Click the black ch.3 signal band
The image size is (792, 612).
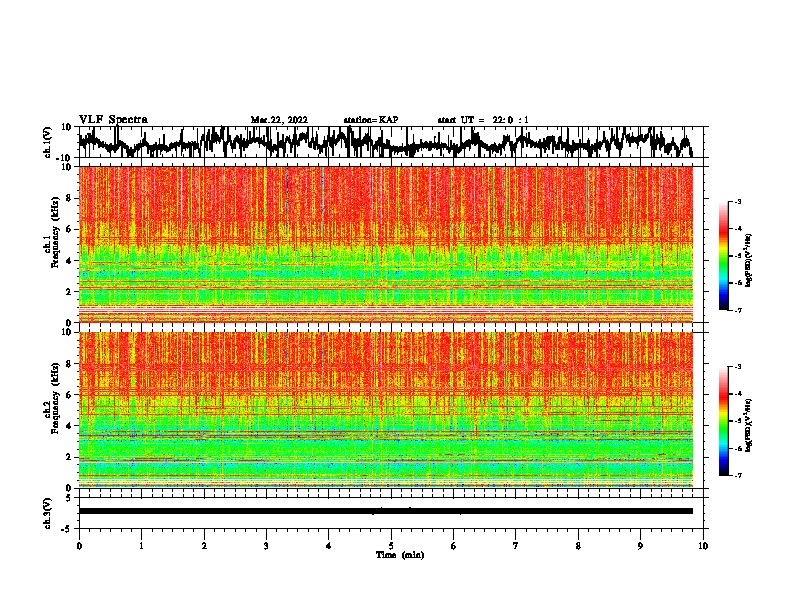click(x=386, y=511)
